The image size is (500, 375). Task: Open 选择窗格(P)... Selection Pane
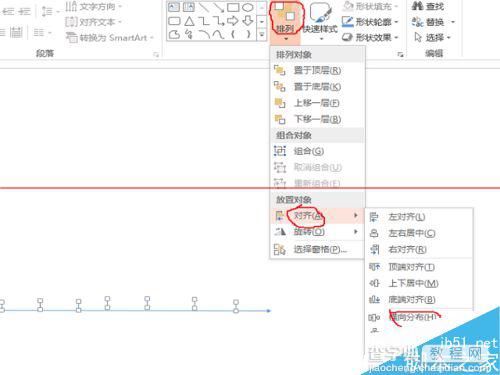click(x=317, y=249)
